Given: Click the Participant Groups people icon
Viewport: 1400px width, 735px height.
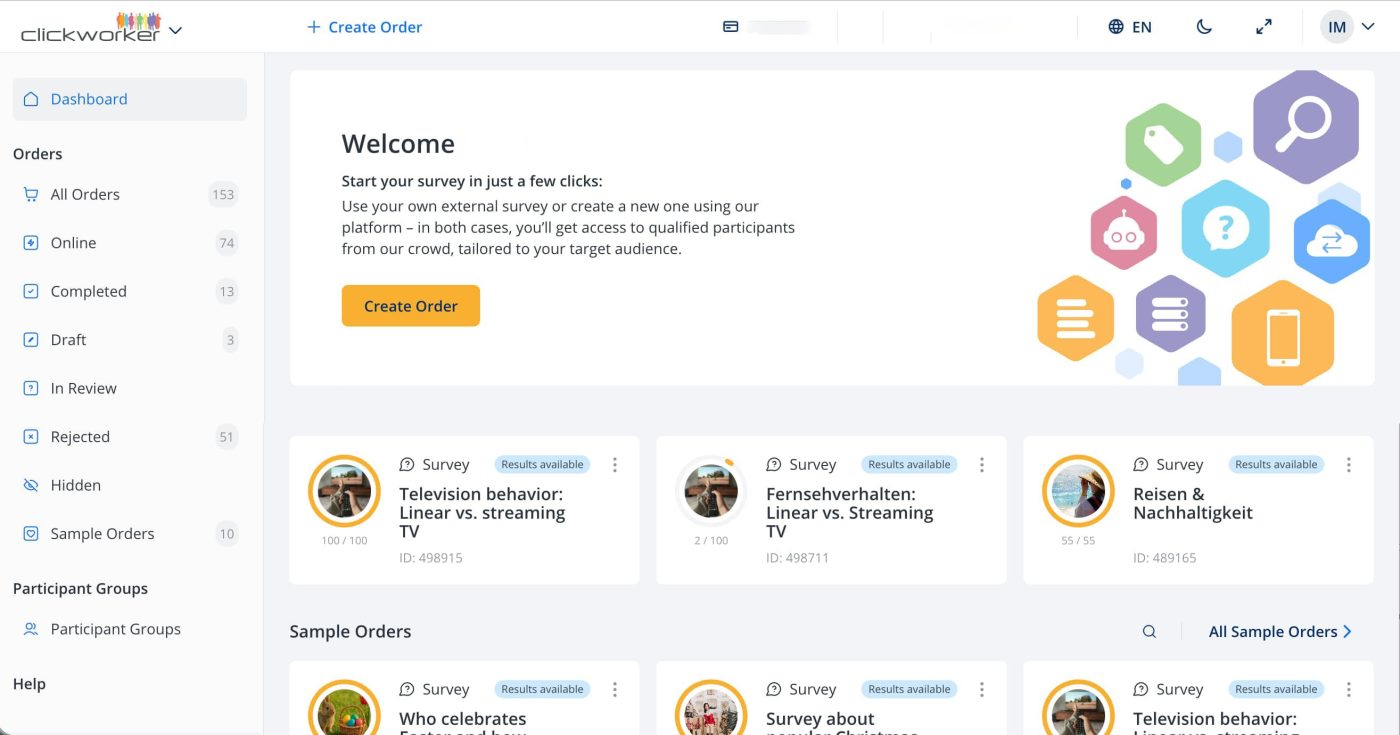Looking at the screenshot, I should pos(31,629).
